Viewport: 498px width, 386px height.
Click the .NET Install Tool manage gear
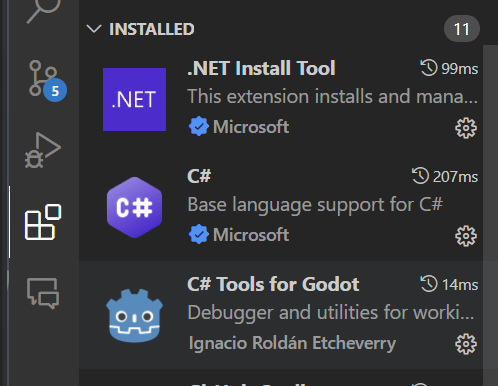[x=466, y=128]
